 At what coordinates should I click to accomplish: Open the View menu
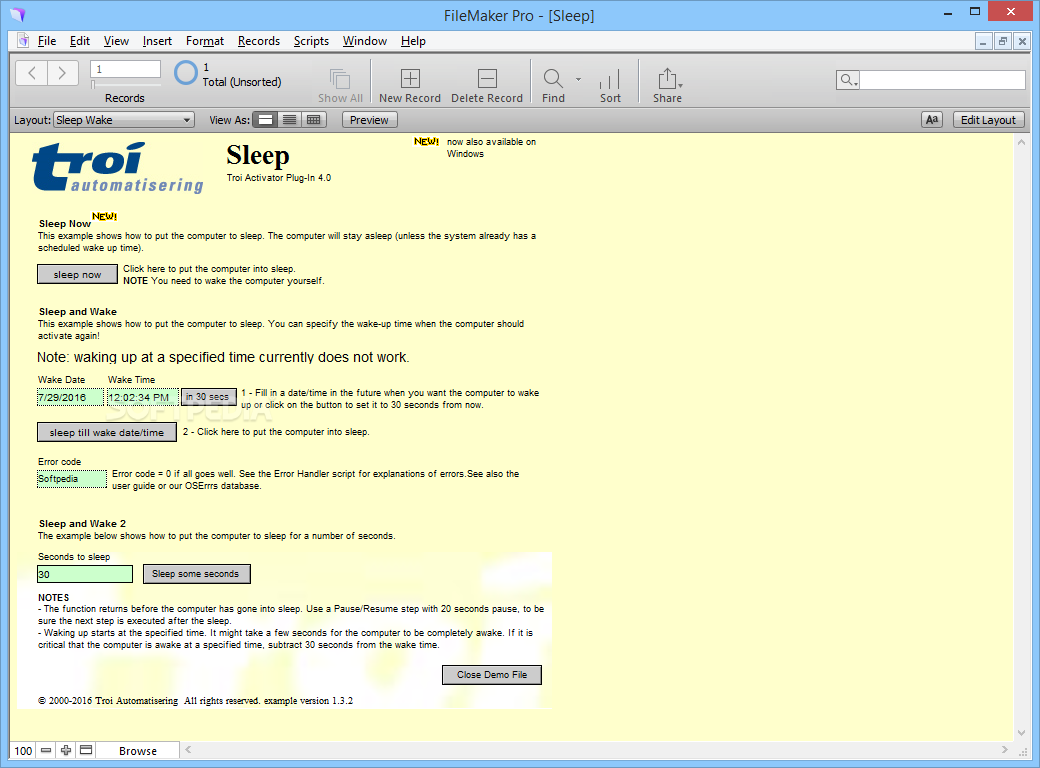(116, 41)
